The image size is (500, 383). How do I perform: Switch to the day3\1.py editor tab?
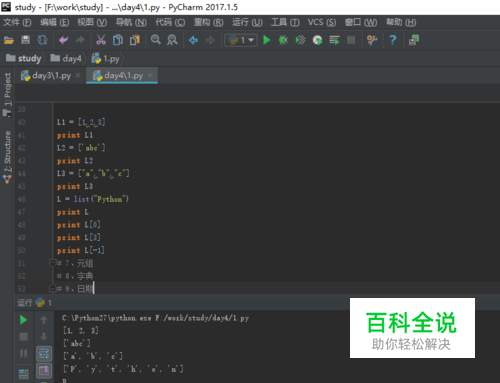coord(51,76)
